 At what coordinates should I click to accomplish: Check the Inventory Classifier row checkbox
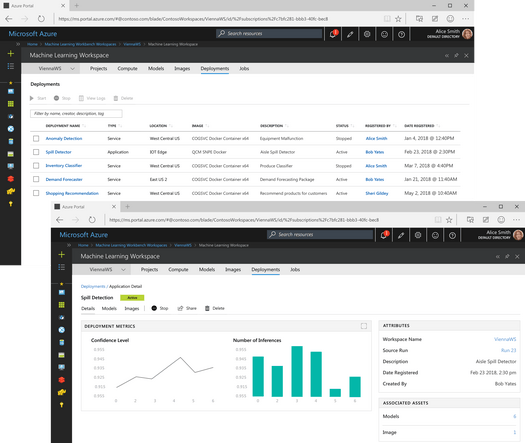36,165
